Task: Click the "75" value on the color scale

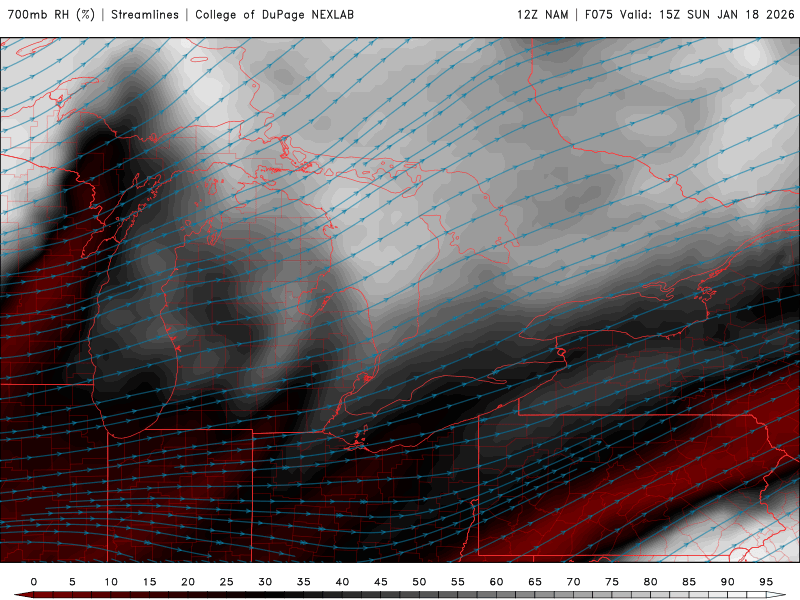Action: pyautogui.click(x=612, y=582)
